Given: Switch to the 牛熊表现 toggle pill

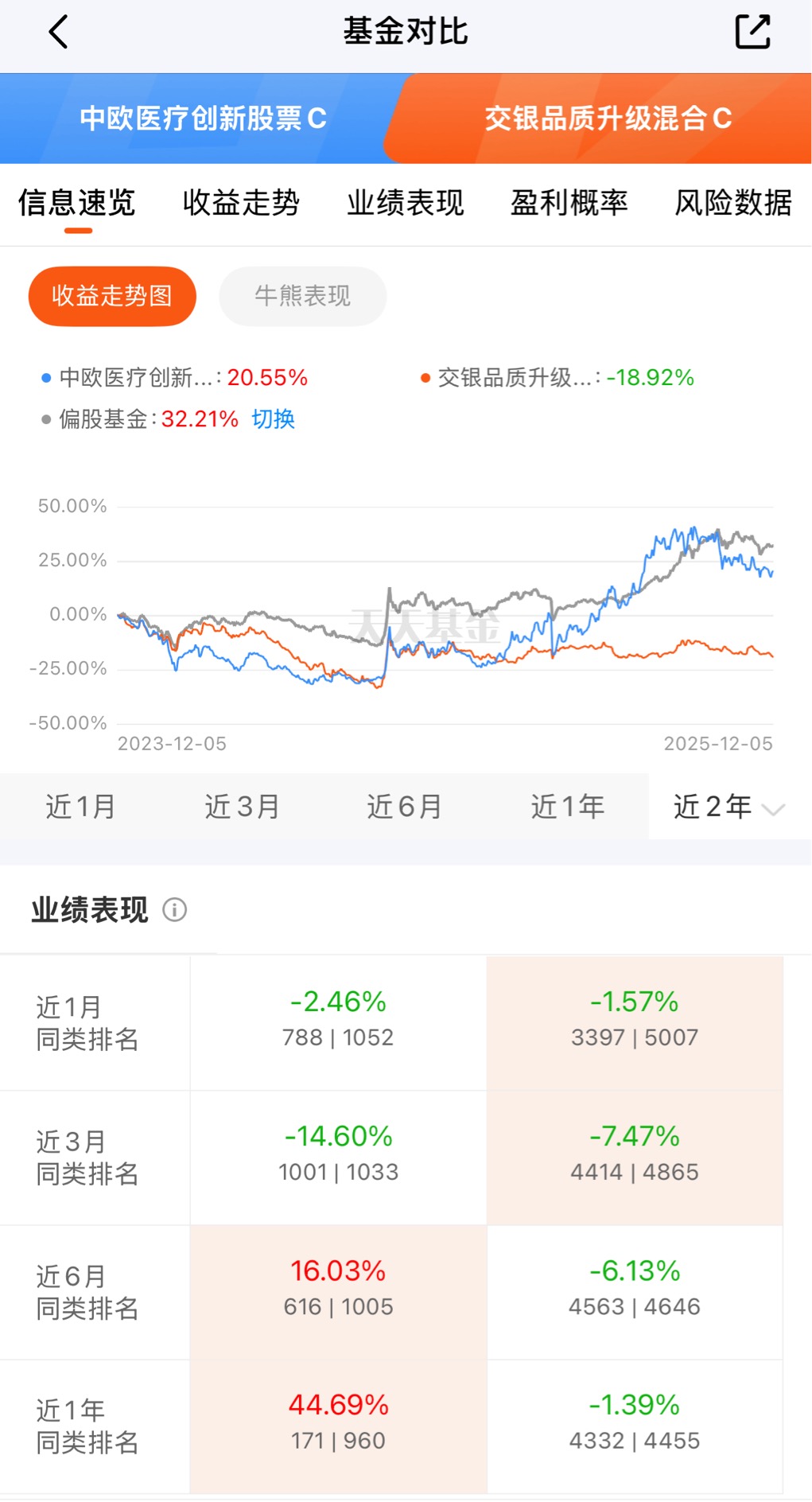Looking at the screenshot, I should coord(302,296).
